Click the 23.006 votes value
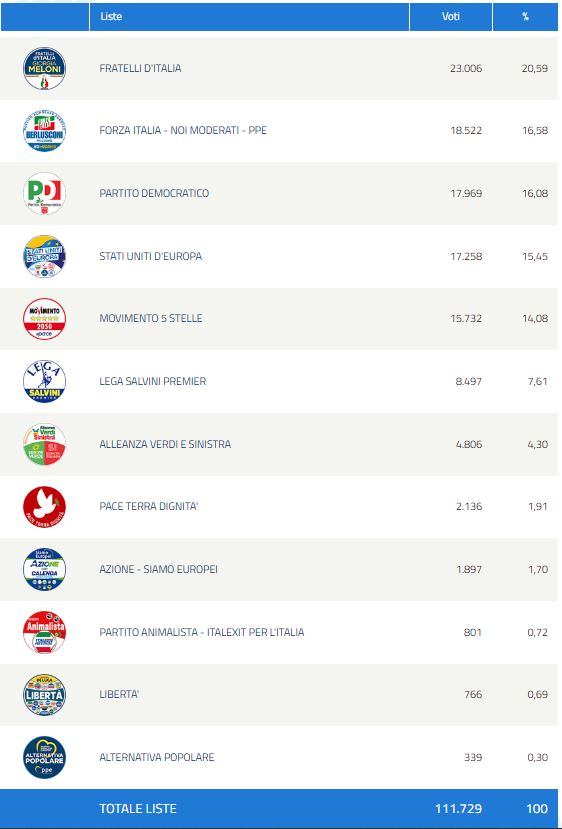This screenshot has height=829, width=562. tap(466, 68)
